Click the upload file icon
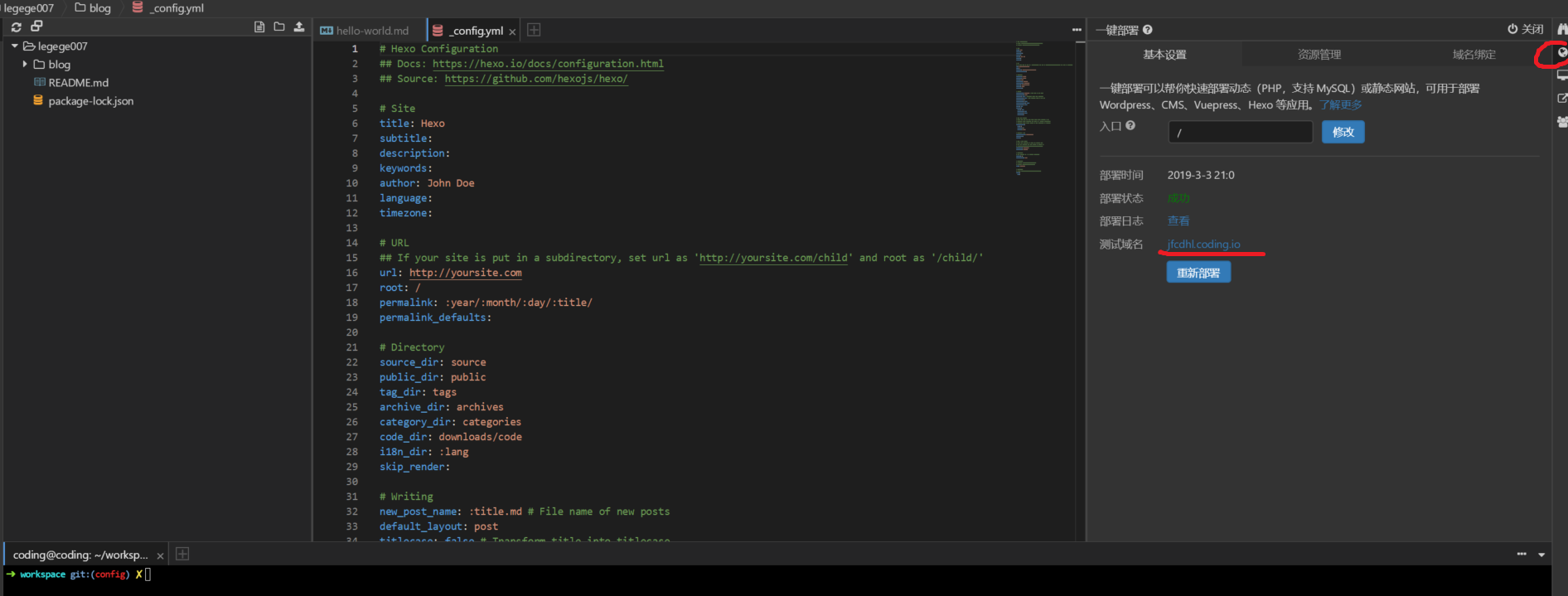1568x596 pixels. tap(299, 27)
